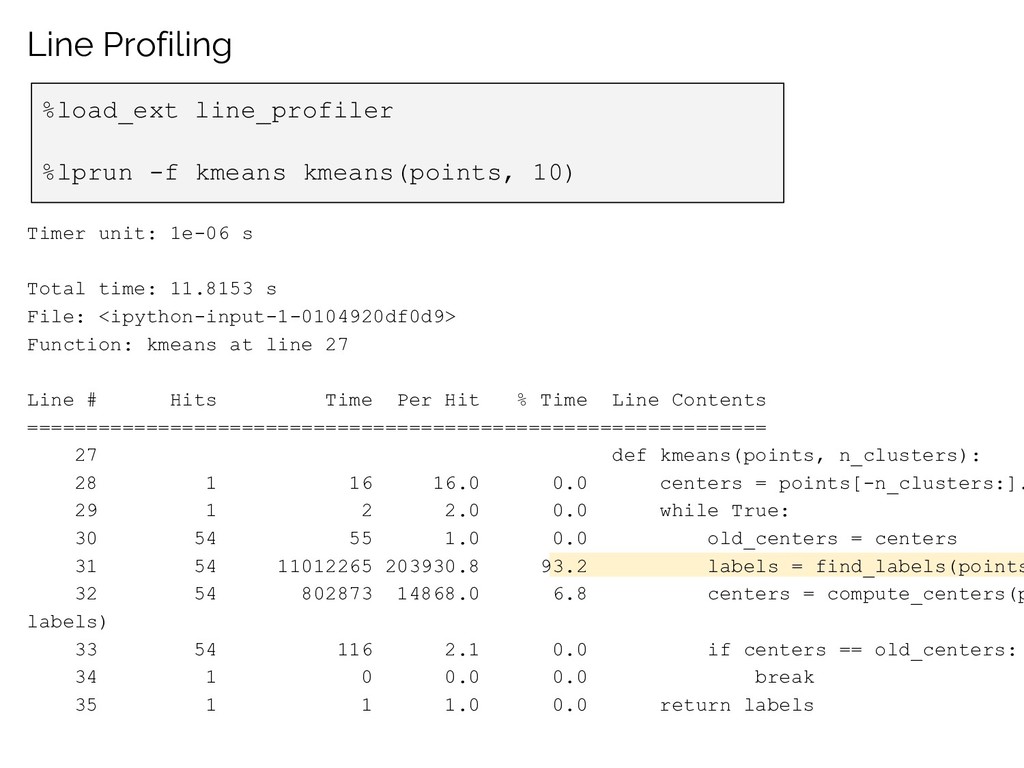This screenshot has height=768, width=1024.
Task: Click the 6.8 percent time value
Action: (570, 594)
